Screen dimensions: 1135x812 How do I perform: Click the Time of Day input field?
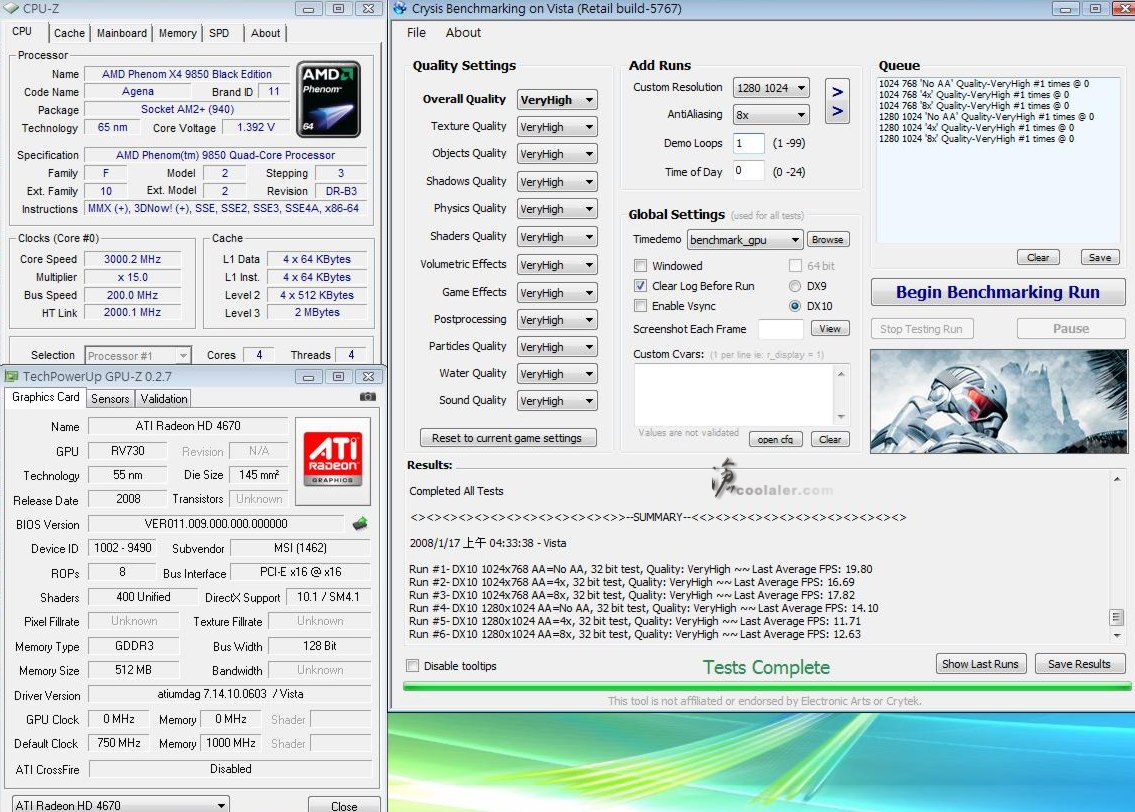point(748,172)
